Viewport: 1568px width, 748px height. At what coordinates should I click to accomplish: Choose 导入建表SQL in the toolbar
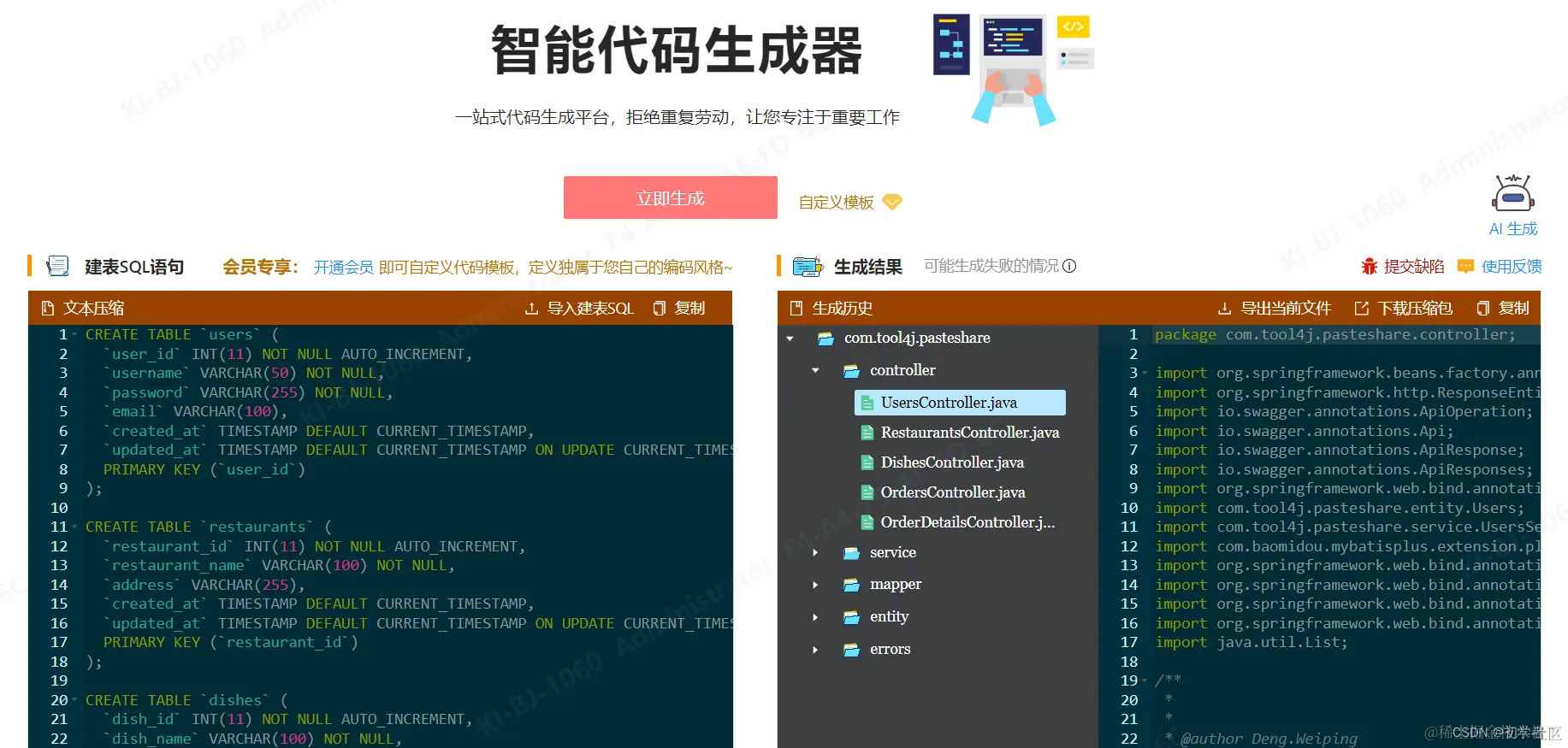pos(590,308)
